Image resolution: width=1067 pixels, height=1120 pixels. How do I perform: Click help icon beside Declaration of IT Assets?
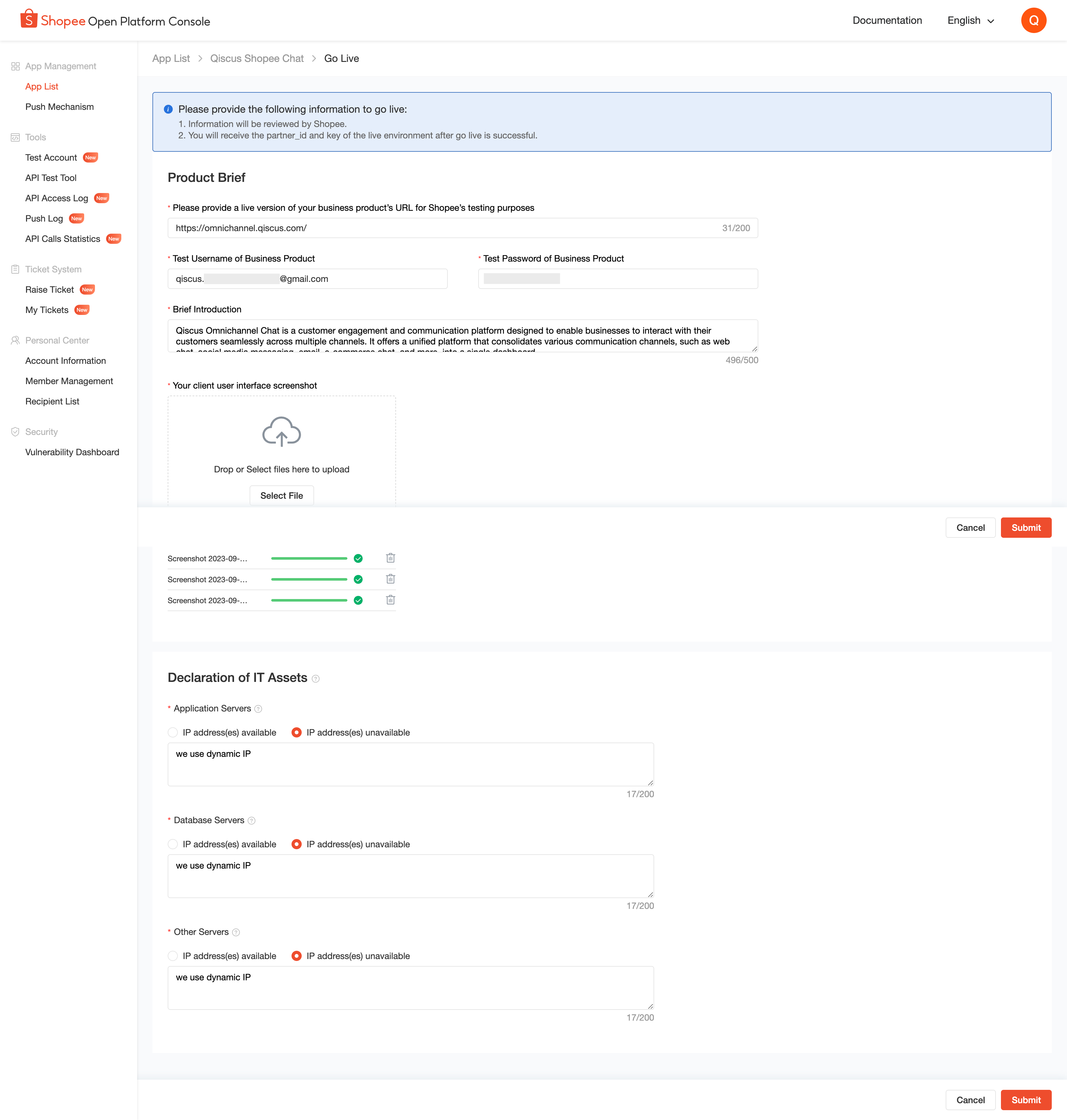pos(316,679)
